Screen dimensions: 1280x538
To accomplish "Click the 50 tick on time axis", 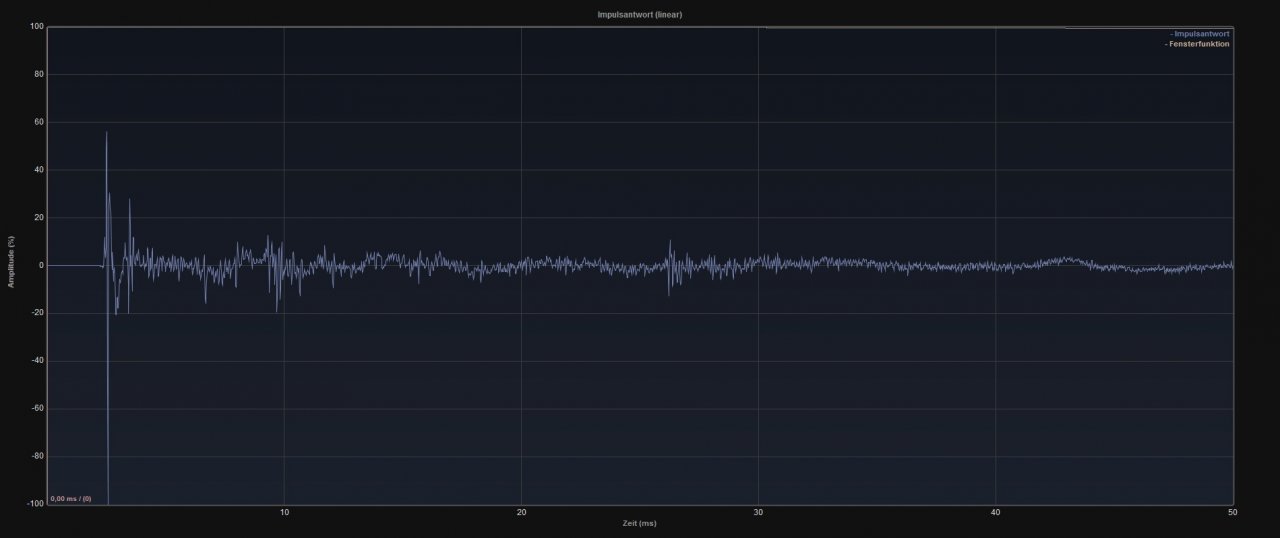I will pyautogui.click(x=1232, y=513).
